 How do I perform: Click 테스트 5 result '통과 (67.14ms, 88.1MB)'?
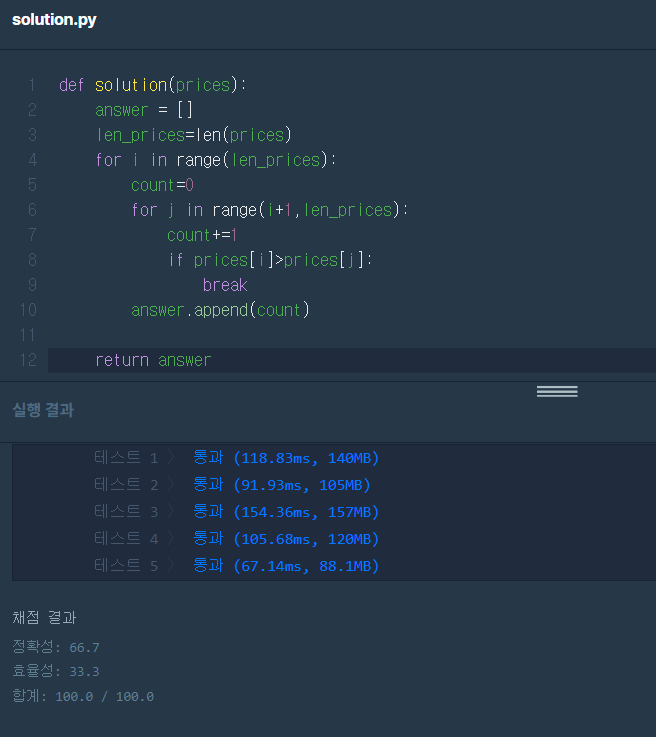click(286, 565)
